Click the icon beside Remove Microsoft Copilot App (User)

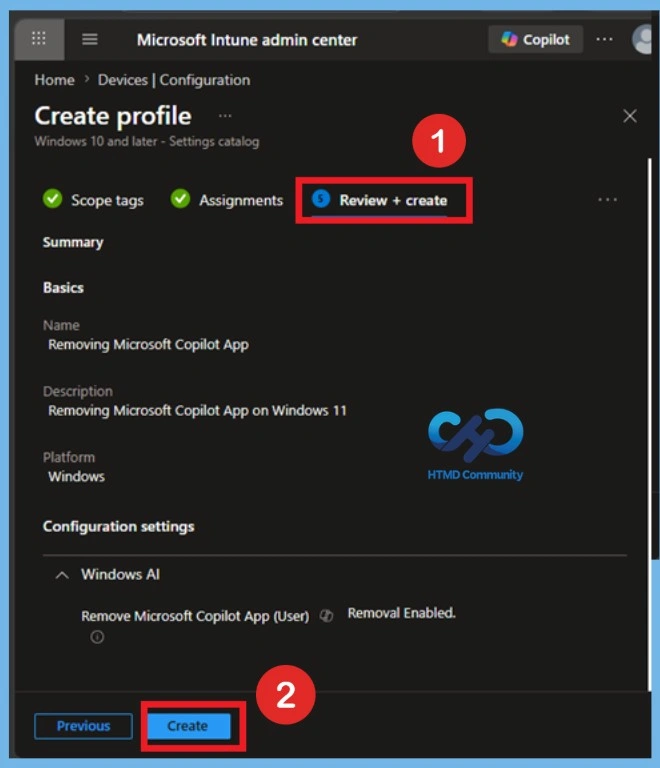pos(326,616)
